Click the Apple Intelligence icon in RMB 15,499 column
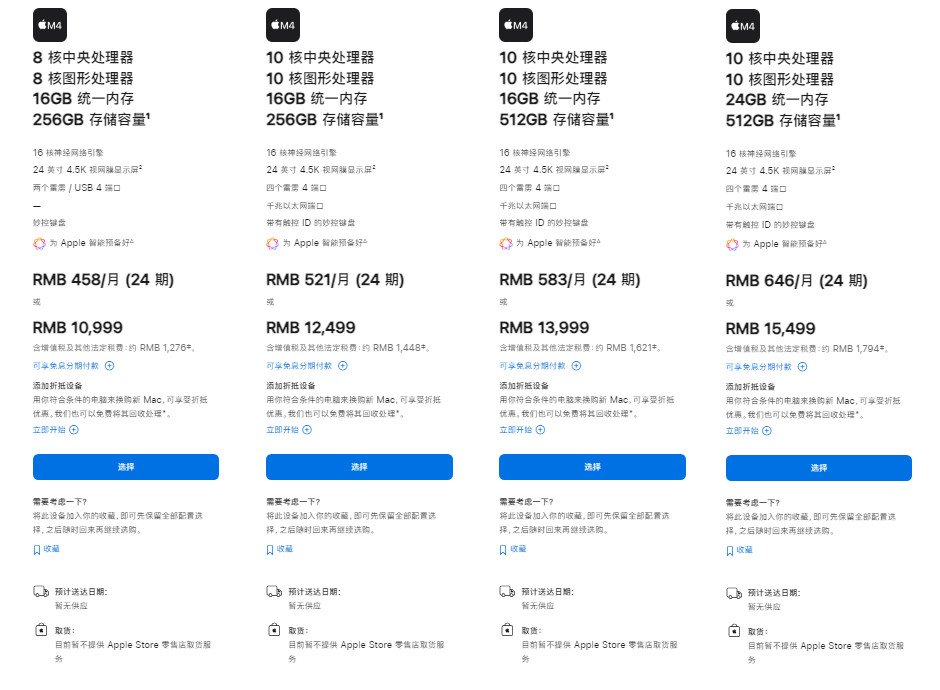The width and height of the screenshot is (940, 690). pos(732,244)
